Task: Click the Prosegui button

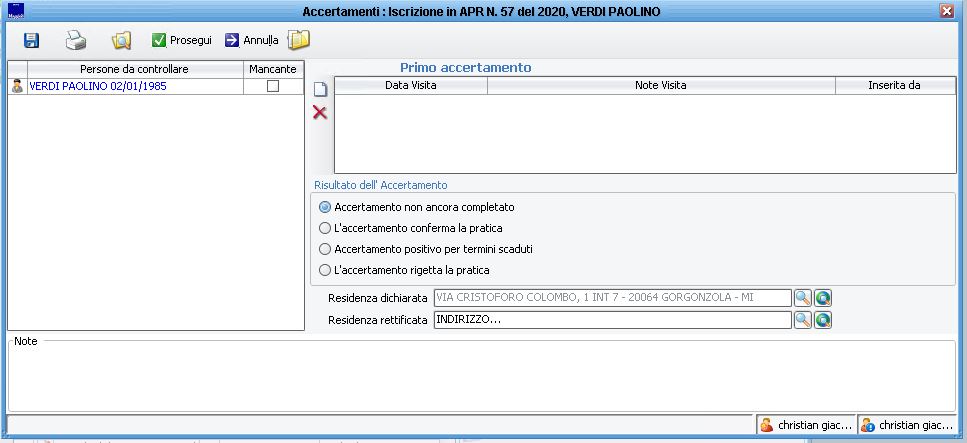Action: 181,41
